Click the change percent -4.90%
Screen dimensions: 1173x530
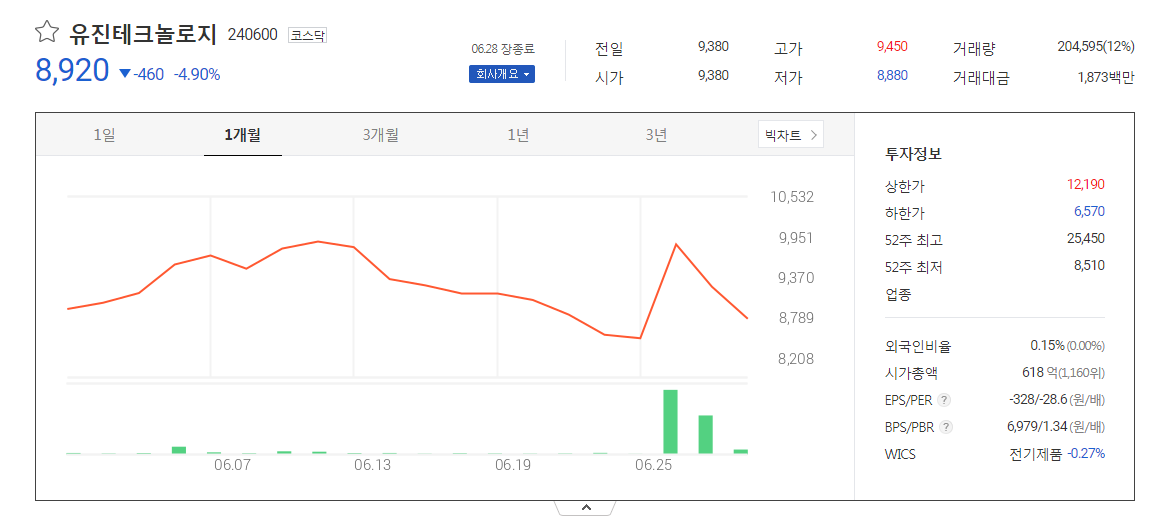197,74
